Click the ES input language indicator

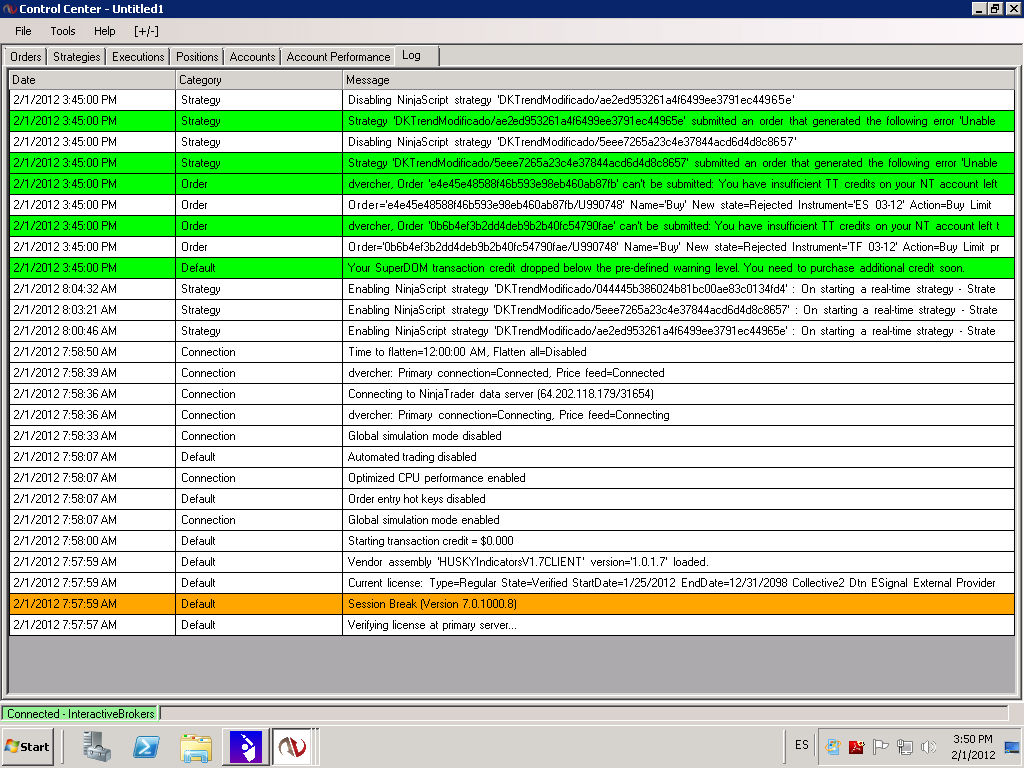pyautogui.click(x=801, y=744)
